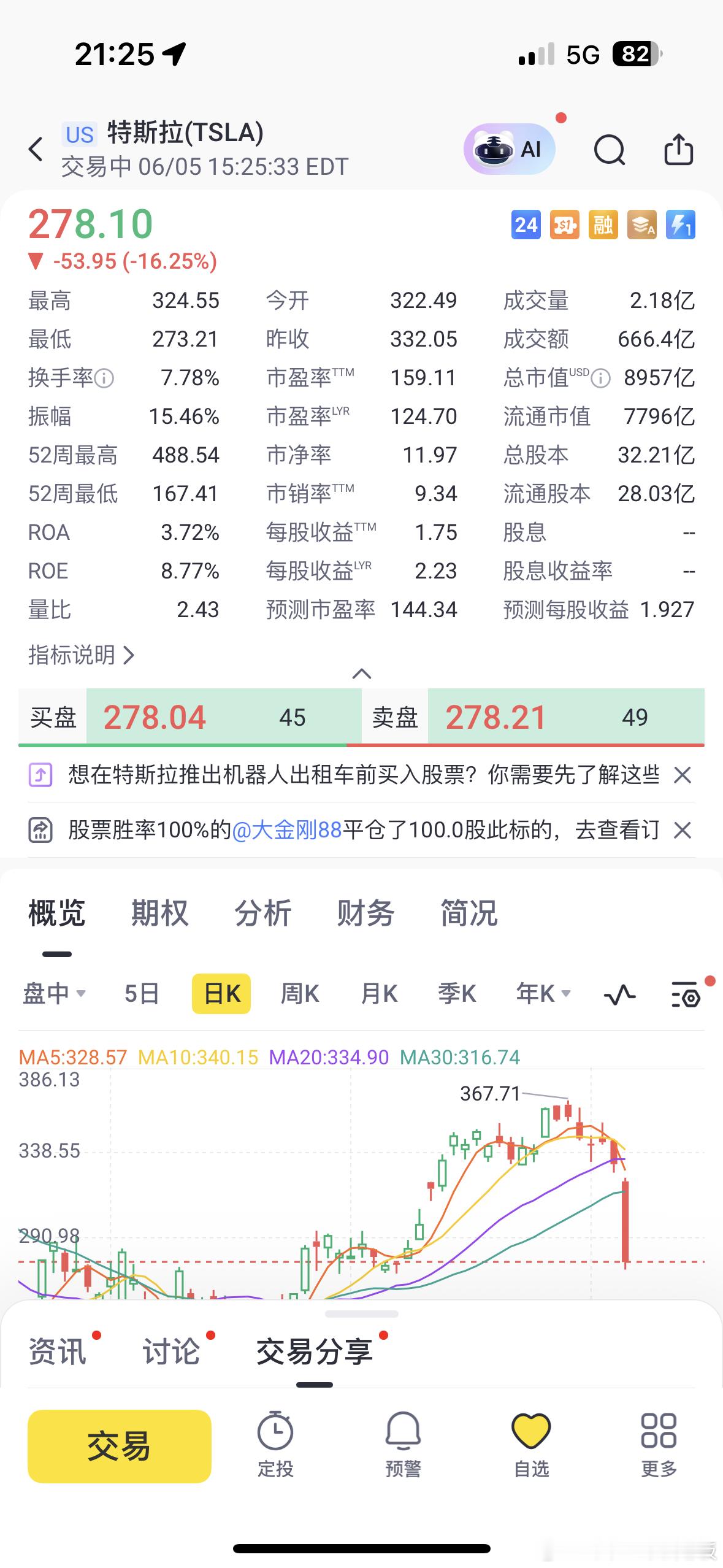This screenshot has height=1568, width=723.
Task: Expand the 年K dropdown
Action: pos(543,994)
